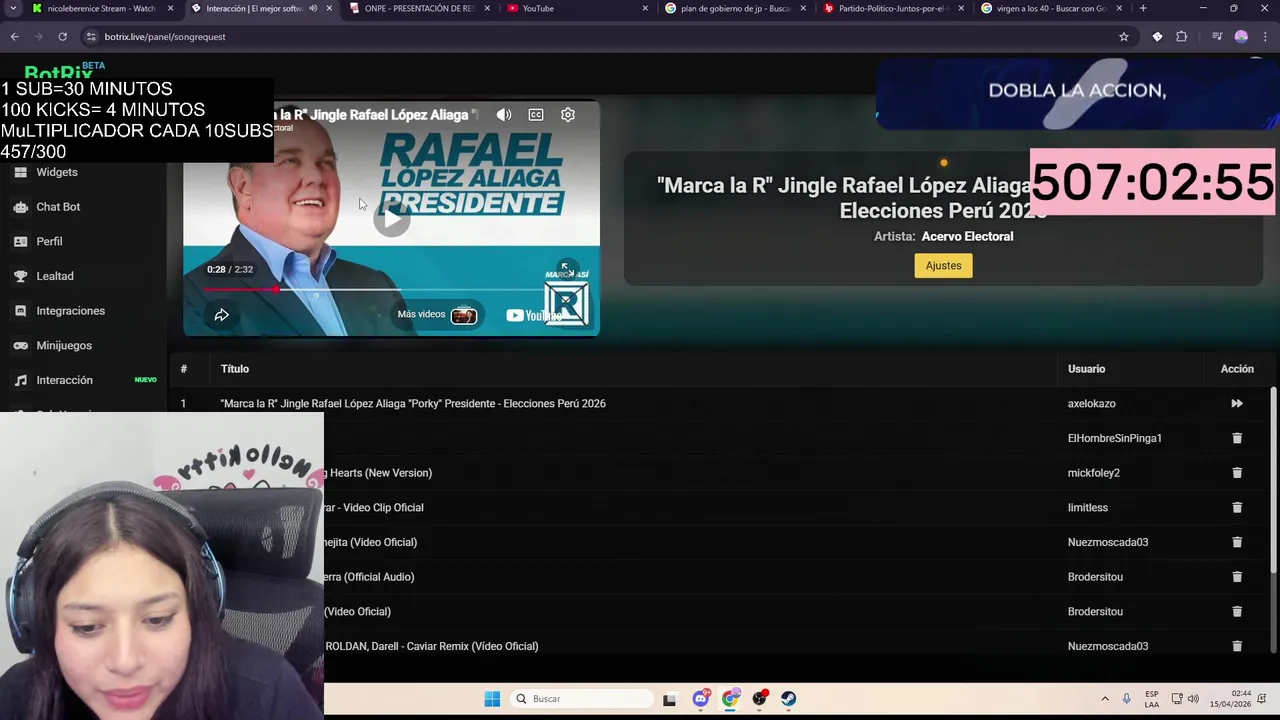Mute the embedded video volume
Image resolution: width=1280 pixels, height=720 pixels.
click(504, 115)
